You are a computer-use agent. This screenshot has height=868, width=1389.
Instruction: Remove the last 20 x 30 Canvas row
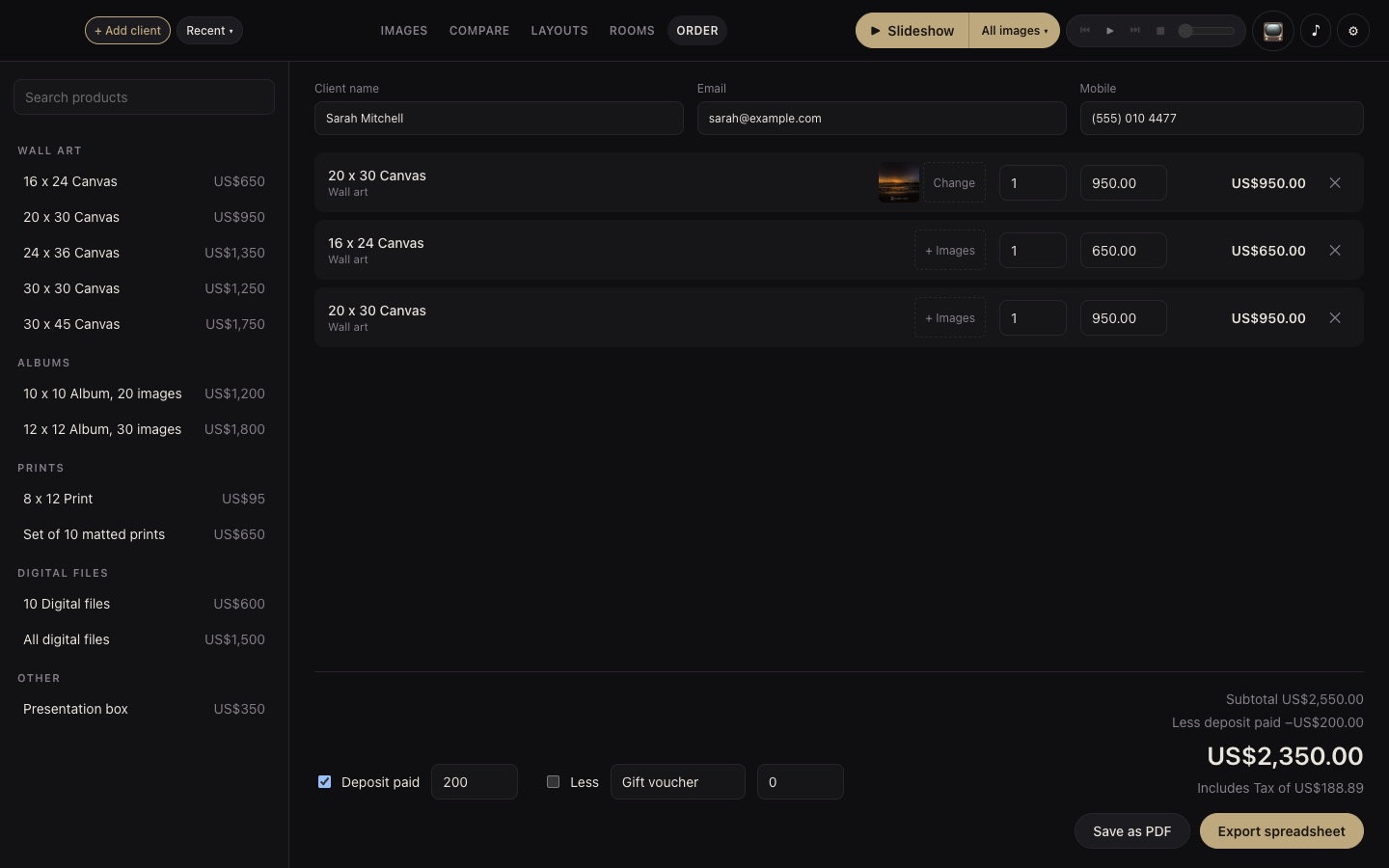1335,318
